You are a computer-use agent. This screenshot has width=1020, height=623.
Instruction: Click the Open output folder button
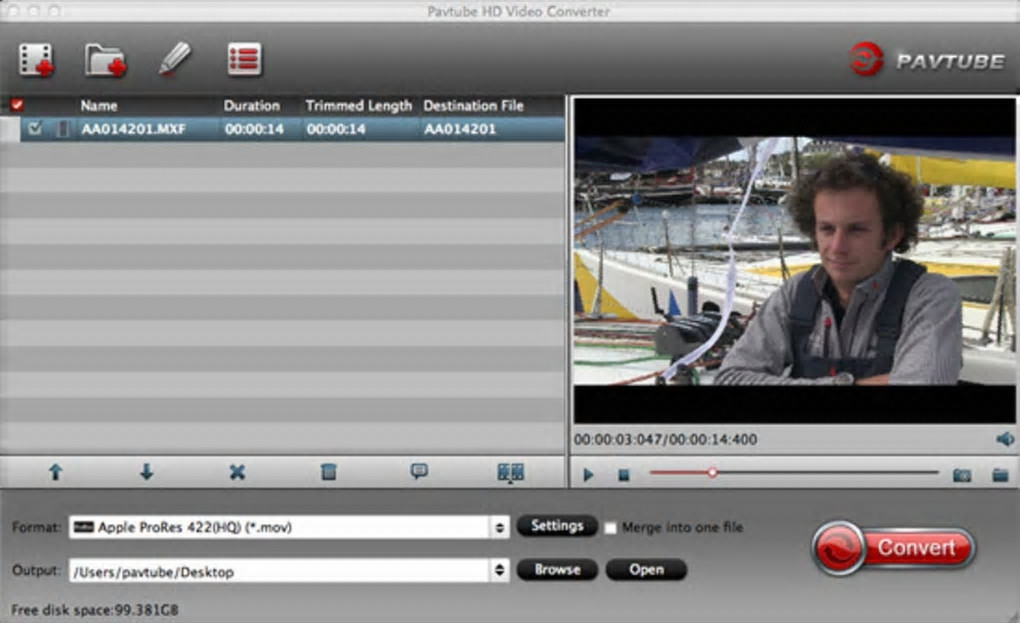pos(646,570)
